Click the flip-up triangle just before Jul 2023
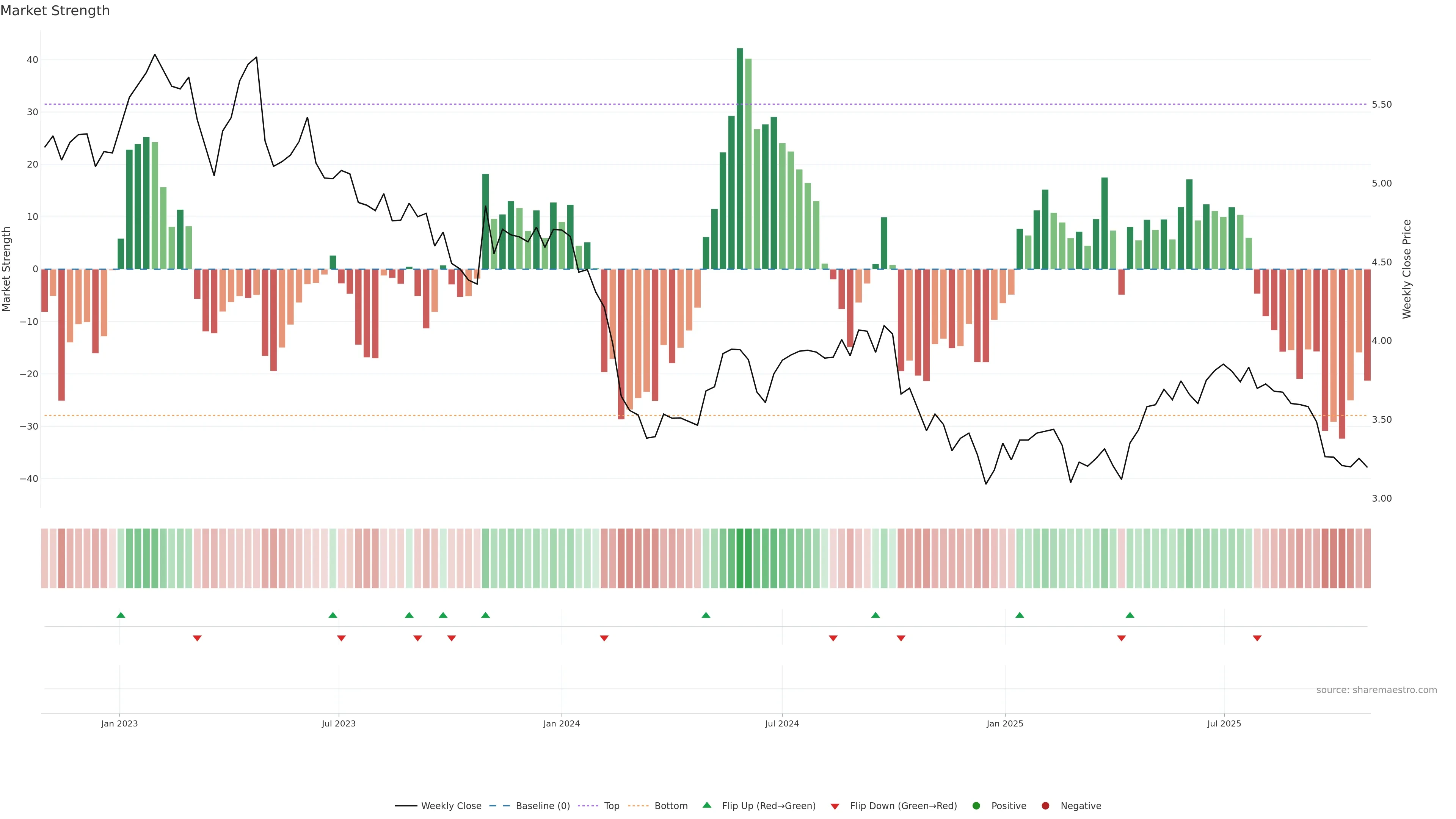The image size is (1456, 819). 333,615
